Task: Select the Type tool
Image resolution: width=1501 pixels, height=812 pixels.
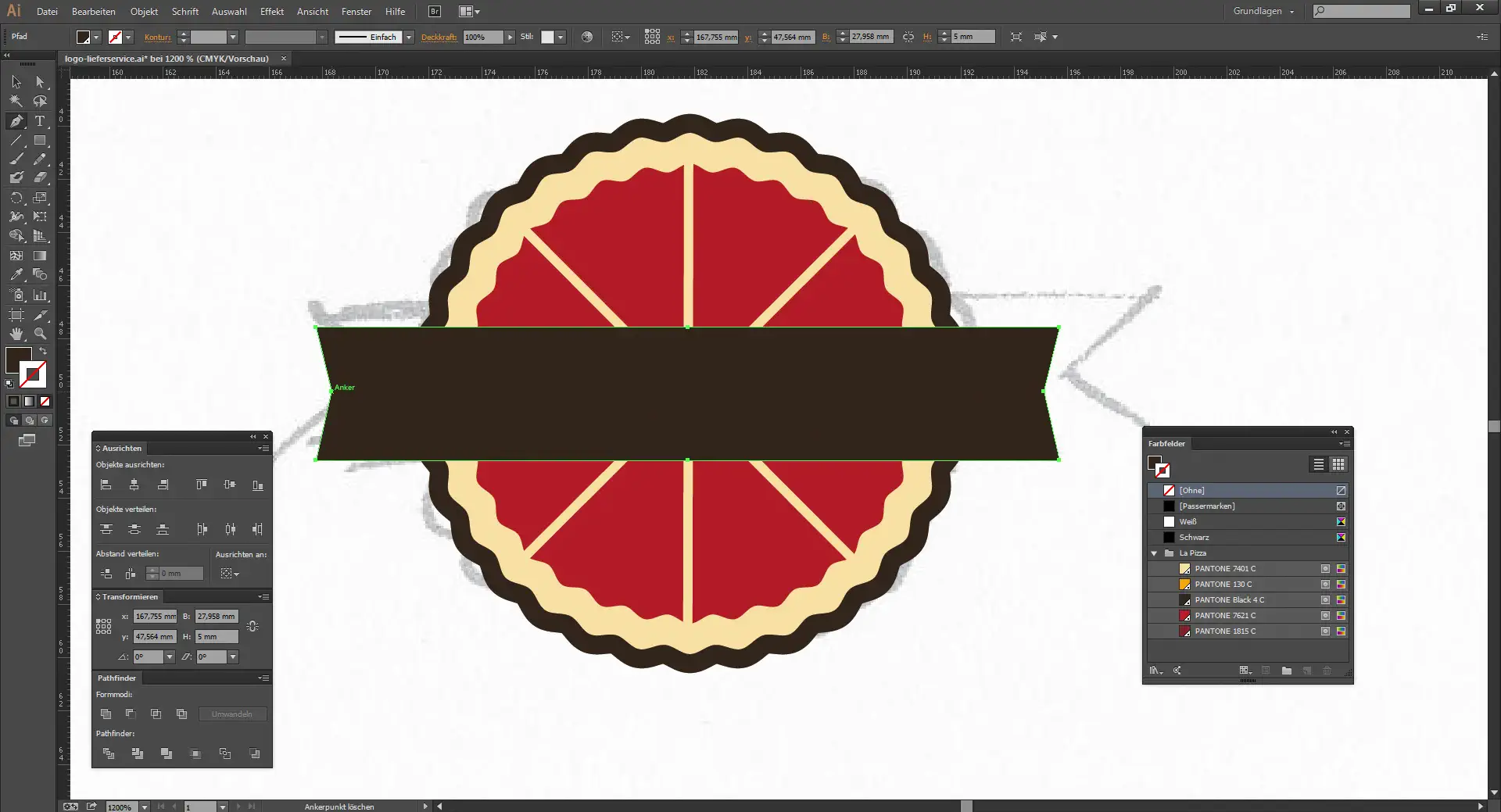Action: (41, 121)
